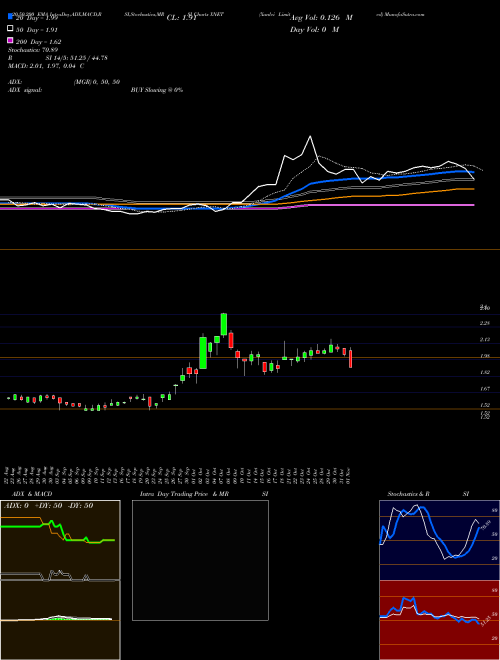Screen dimensions: 500x660
Task: Click the peak of the white price line
Action: (x=311, y=136)
